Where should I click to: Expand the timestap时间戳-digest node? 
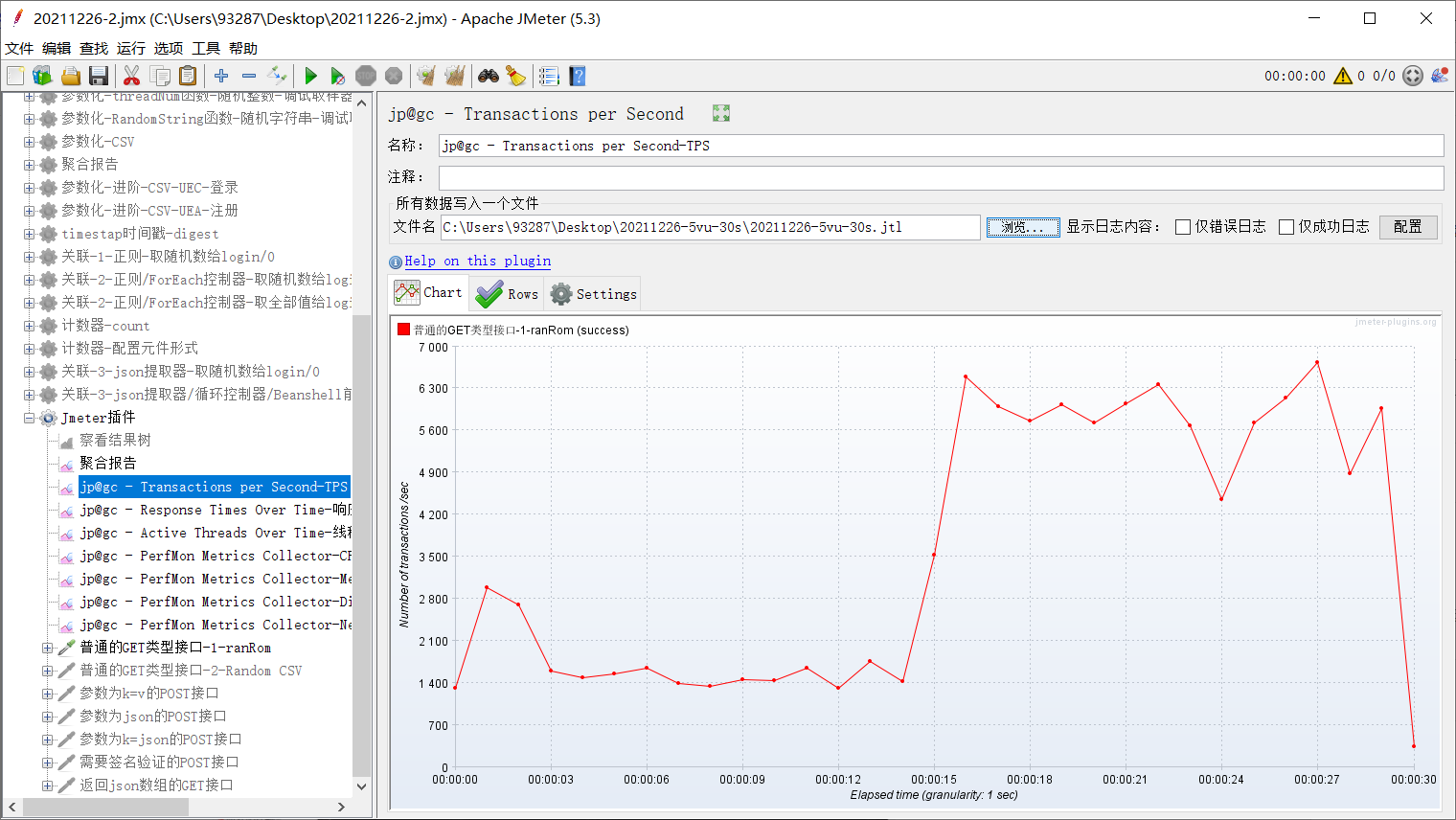(x=29, y=234)
